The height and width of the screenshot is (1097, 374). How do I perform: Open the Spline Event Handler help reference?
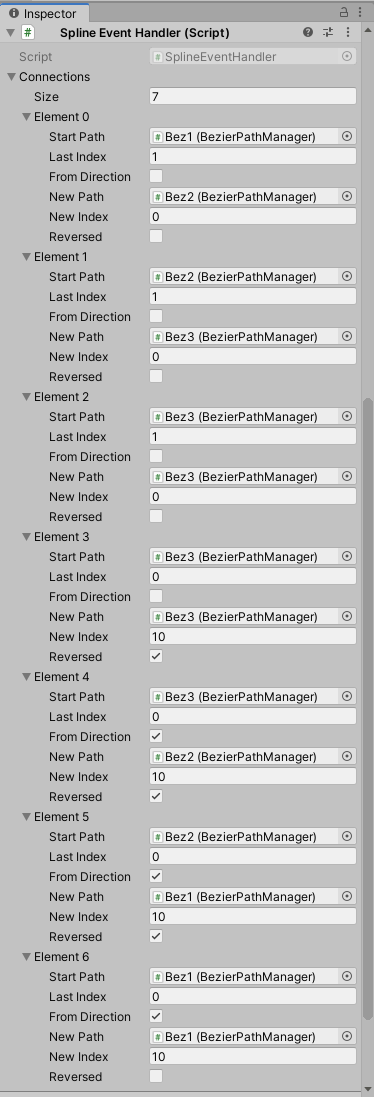[x=308, y=32]
